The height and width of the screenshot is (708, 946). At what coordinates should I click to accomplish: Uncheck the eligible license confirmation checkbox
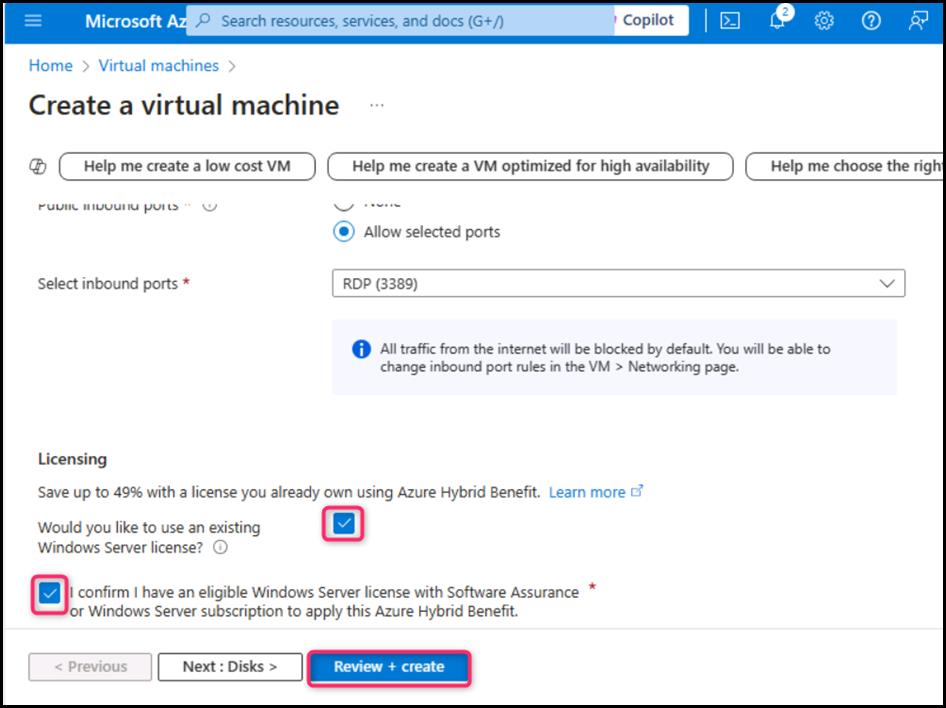tap(49, 593)
